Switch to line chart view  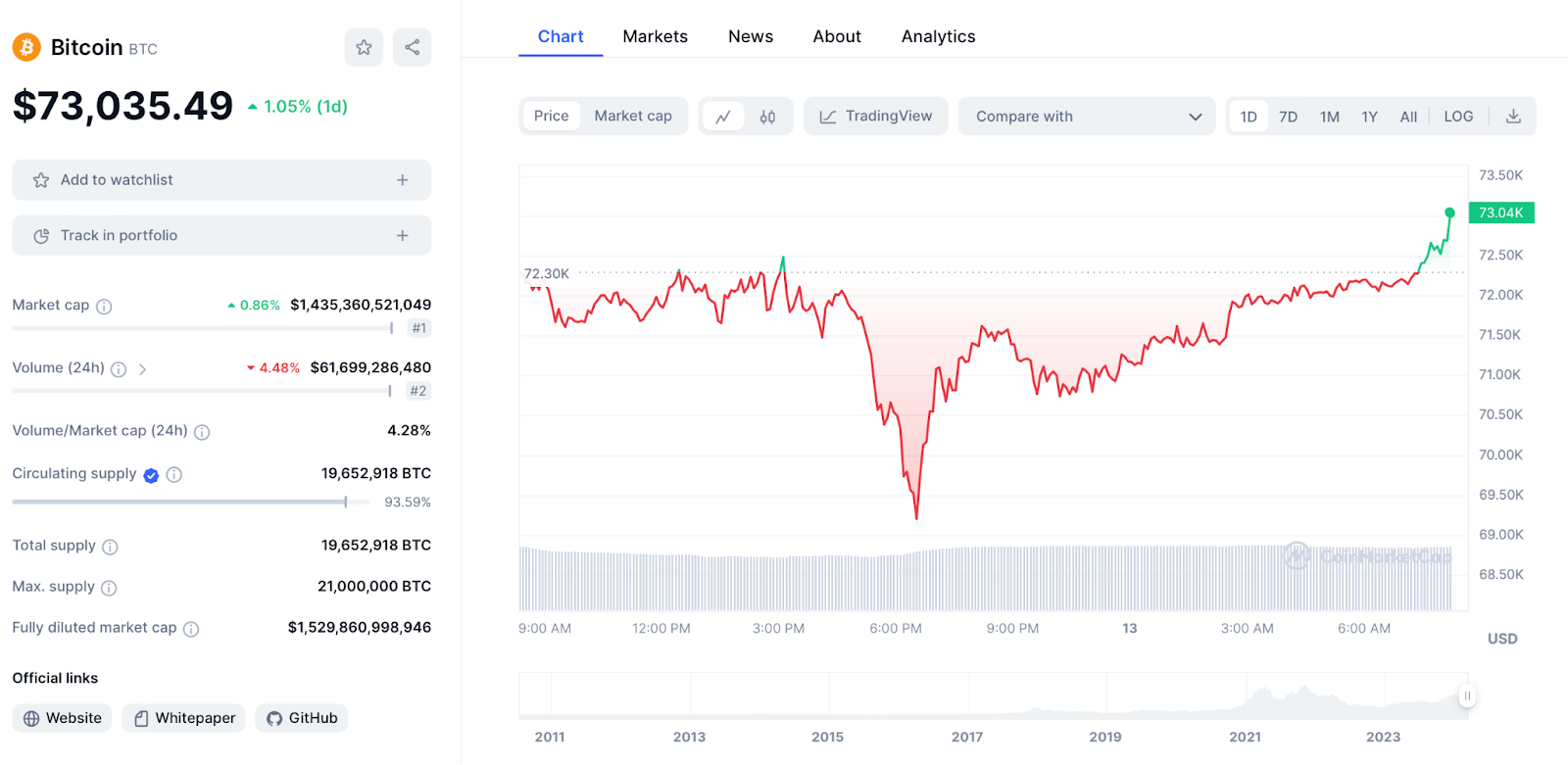(x=723, y=117)
